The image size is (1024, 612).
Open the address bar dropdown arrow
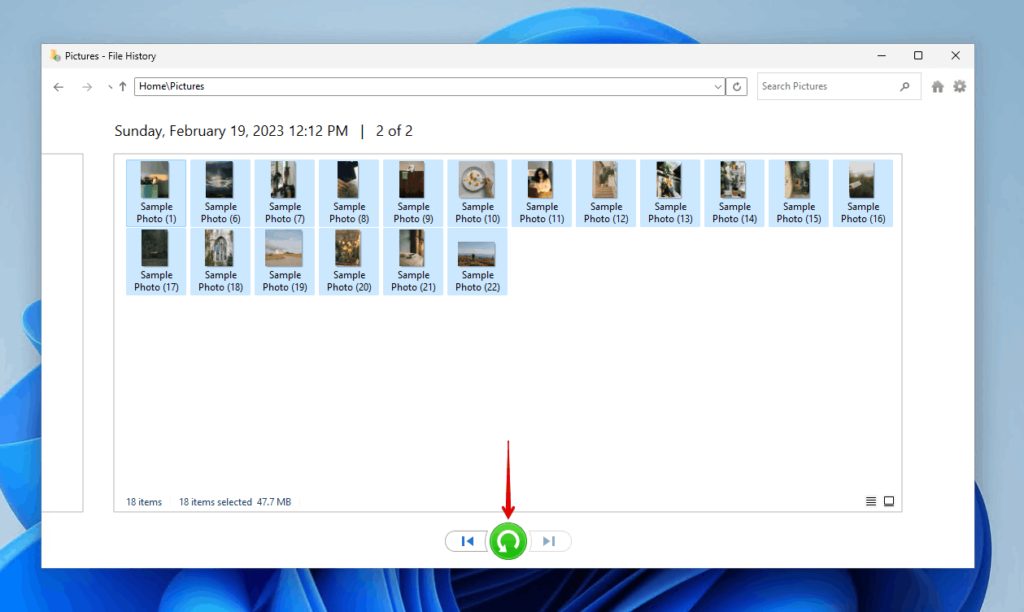(718, 86)
